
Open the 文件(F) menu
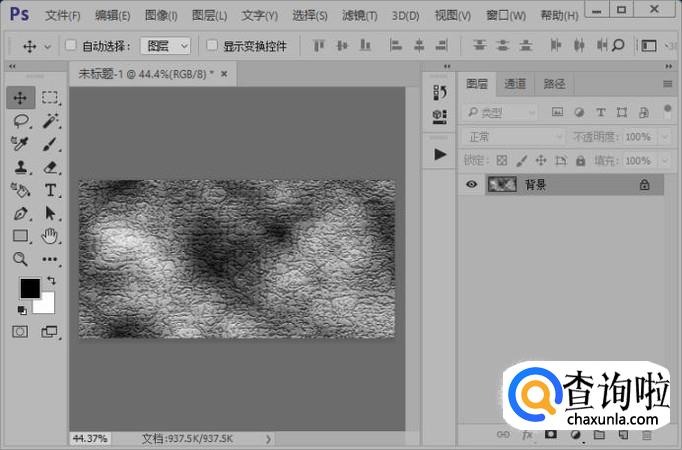tap(63, 16)
